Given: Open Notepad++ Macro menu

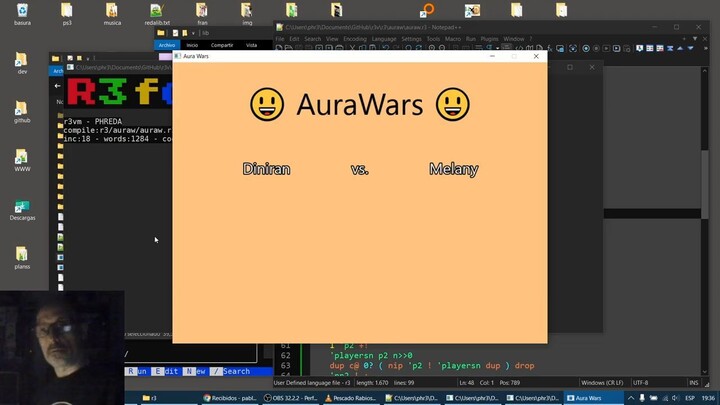Looking at the screenshot, I should [x=453, y=39].
